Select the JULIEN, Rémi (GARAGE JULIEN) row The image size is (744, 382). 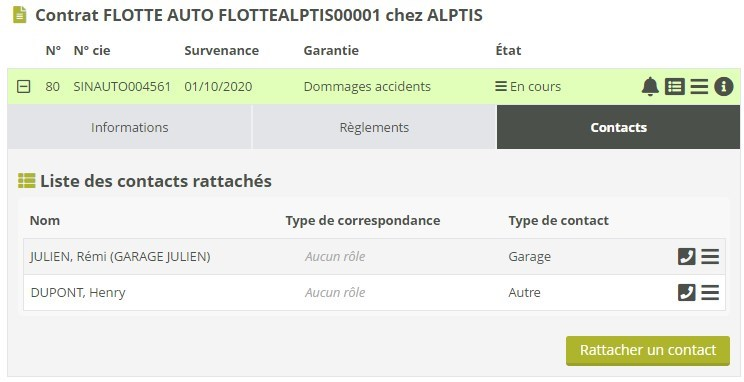tap(374, 257)
